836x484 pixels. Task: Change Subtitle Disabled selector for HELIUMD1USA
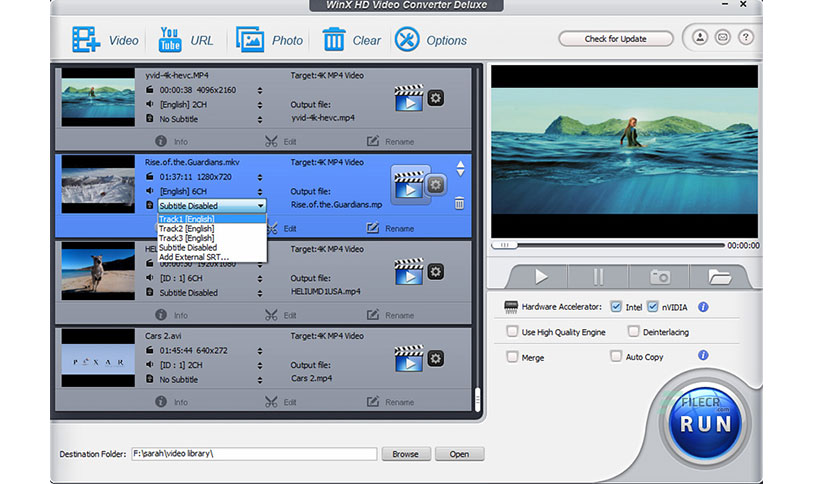[260, 293]
